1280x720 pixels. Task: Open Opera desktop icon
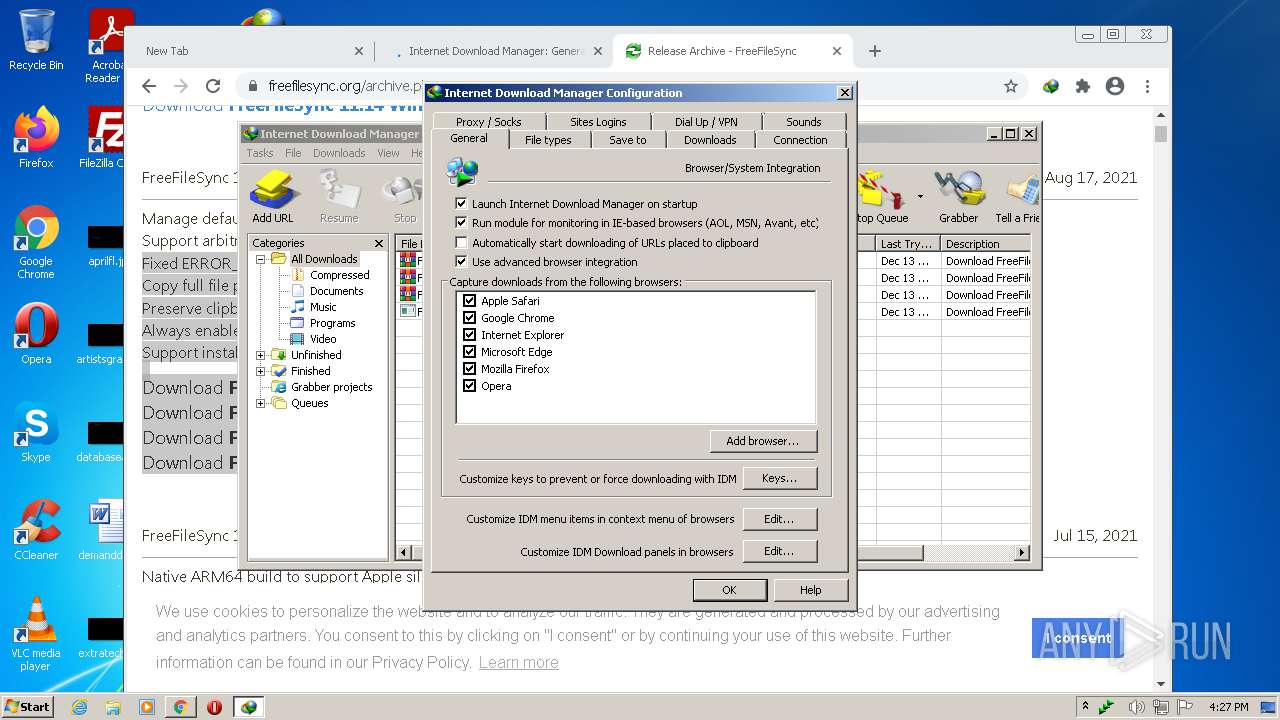36,334
